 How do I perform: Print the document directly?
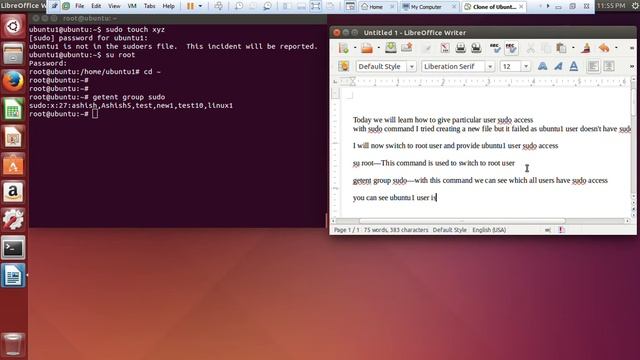[x=460, y=48]
